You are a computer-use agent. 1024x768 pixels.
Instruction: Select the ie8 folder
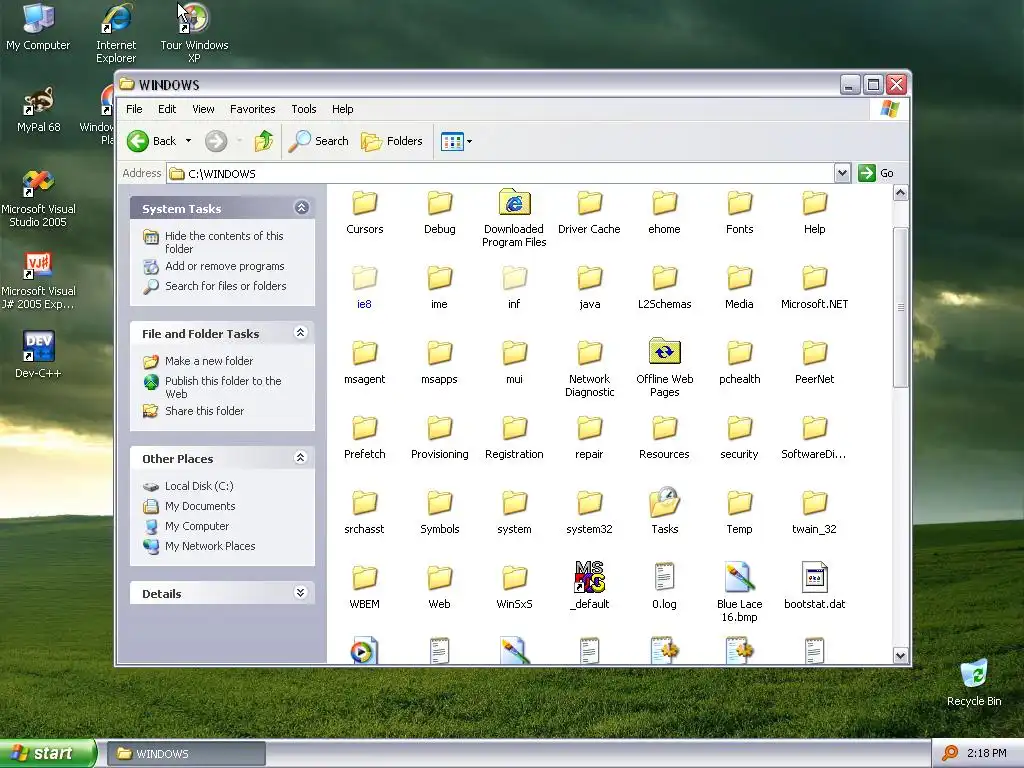coord(364,287)
